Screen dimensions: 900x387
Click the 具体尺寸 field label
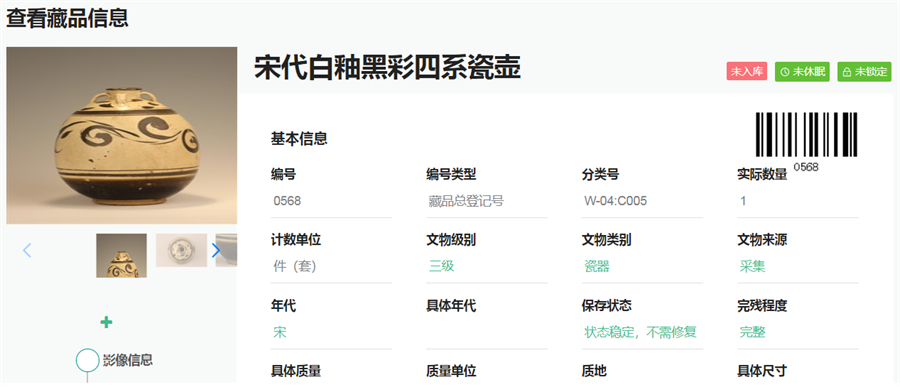[x=762, y=371]
